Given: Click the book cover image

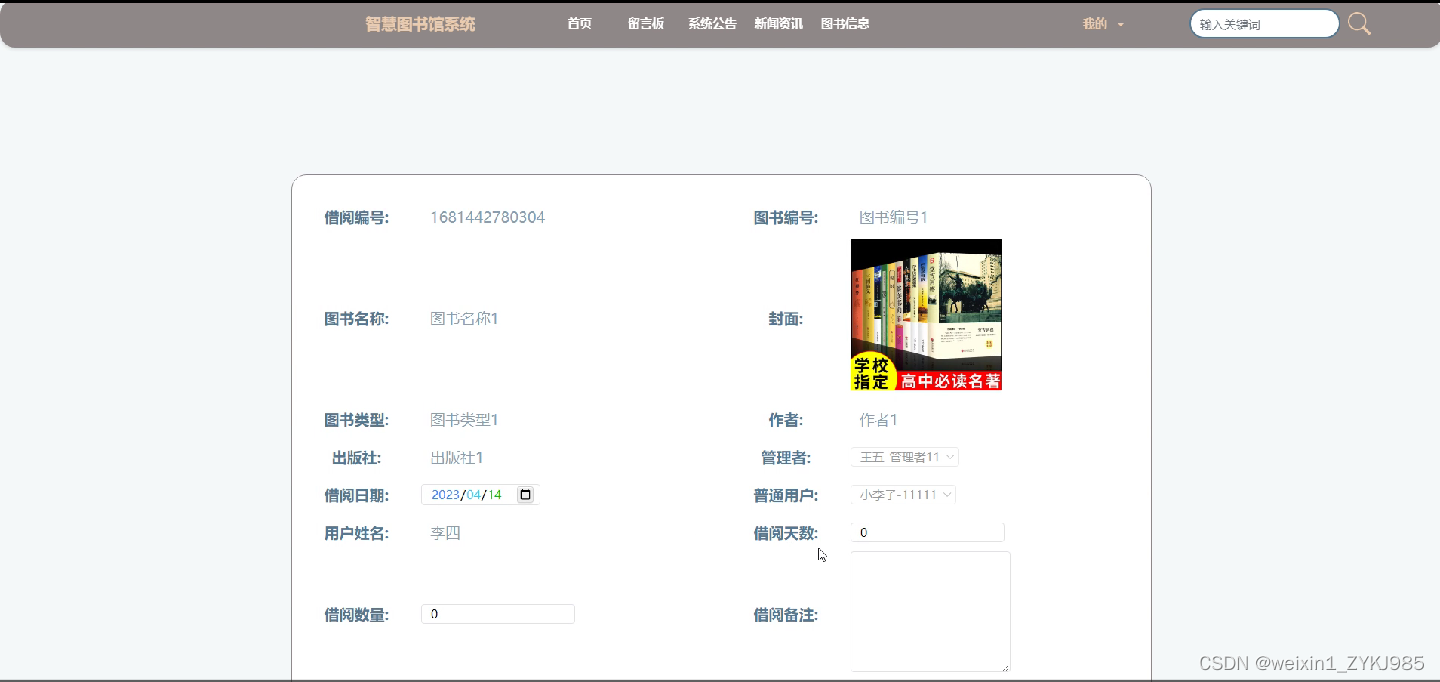Looking at the screenshot, I should (926, 314).
